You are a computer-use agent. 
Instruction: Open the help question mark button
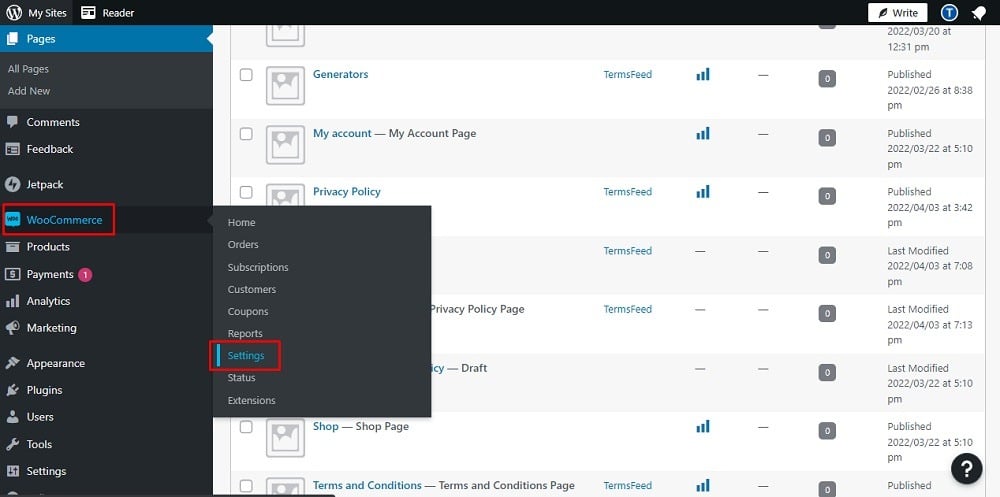(x=966, y=469)
